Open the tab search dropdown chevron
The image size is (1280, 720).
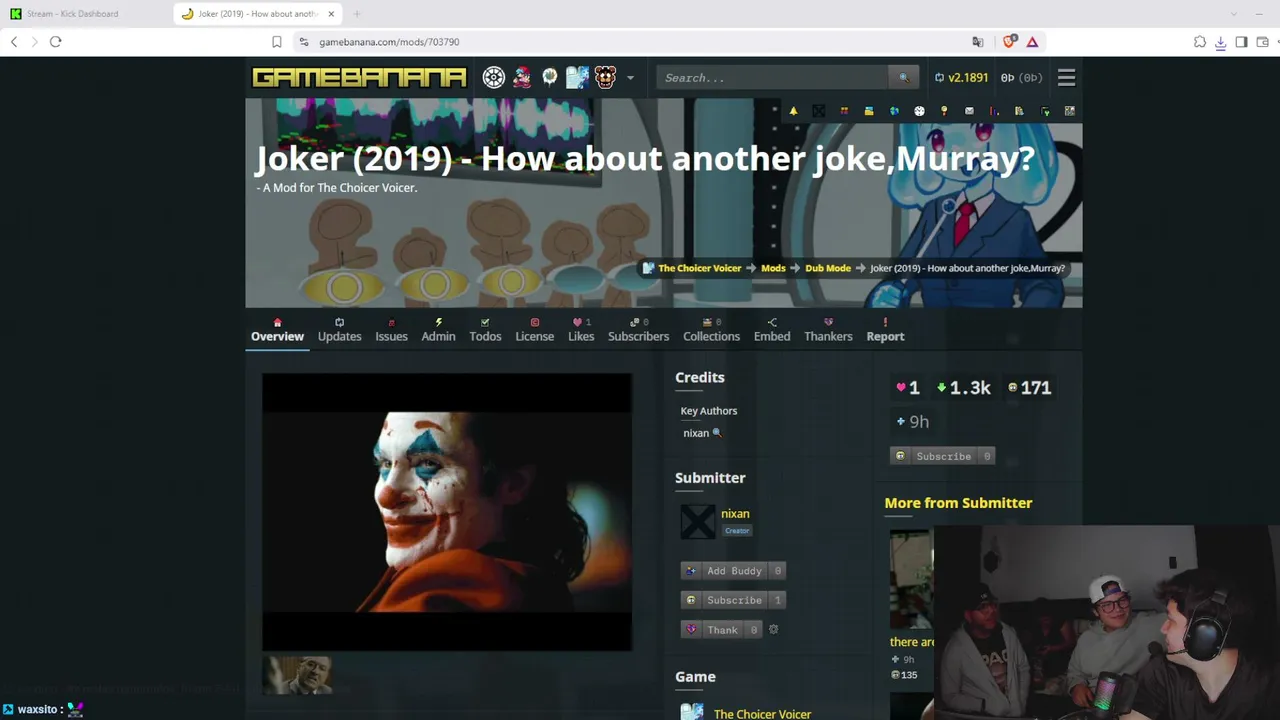(x=1232, y=14)
